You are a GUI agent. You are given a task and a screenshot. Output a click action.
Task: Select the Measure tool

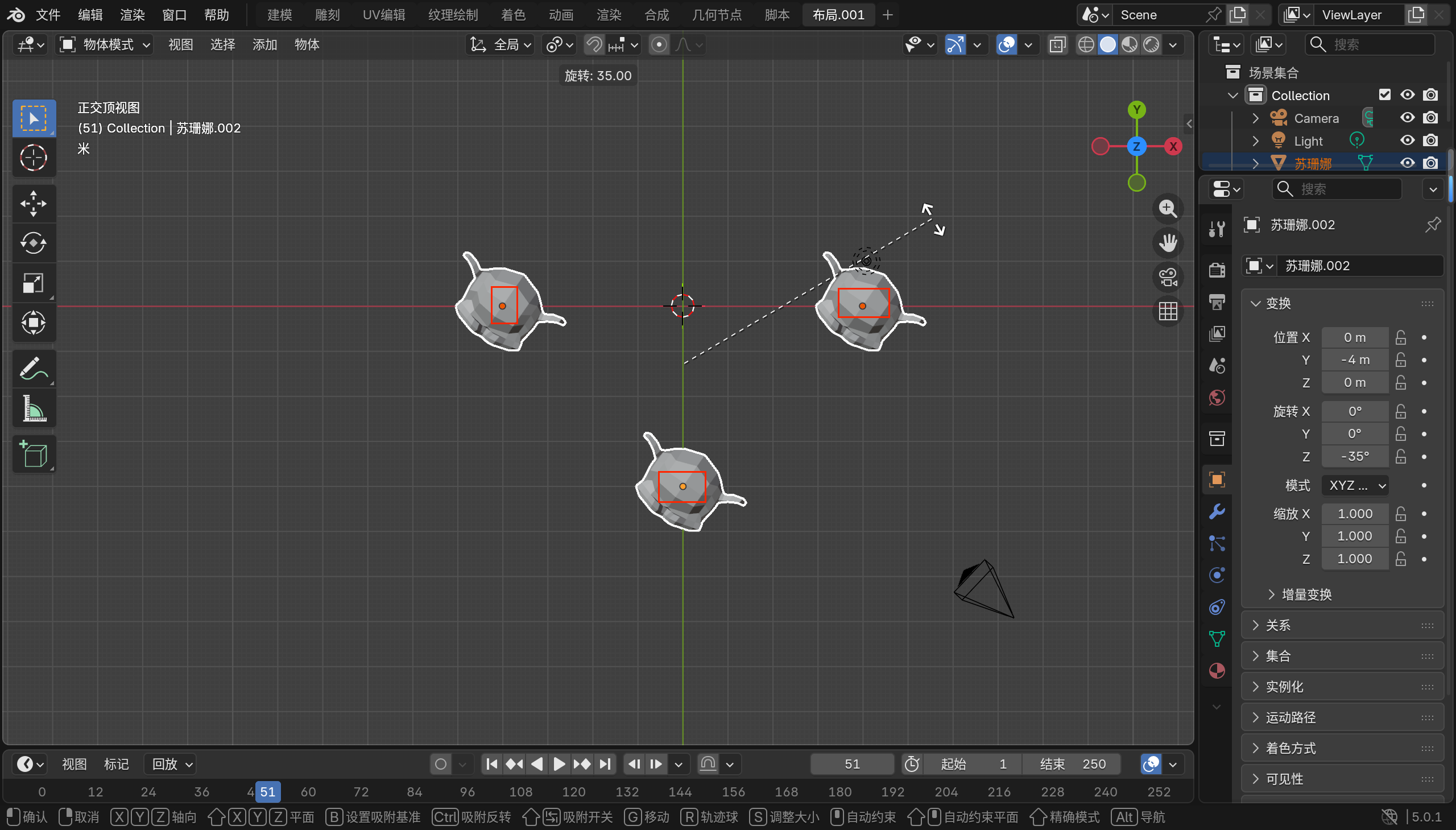click(x=33, y=408)
